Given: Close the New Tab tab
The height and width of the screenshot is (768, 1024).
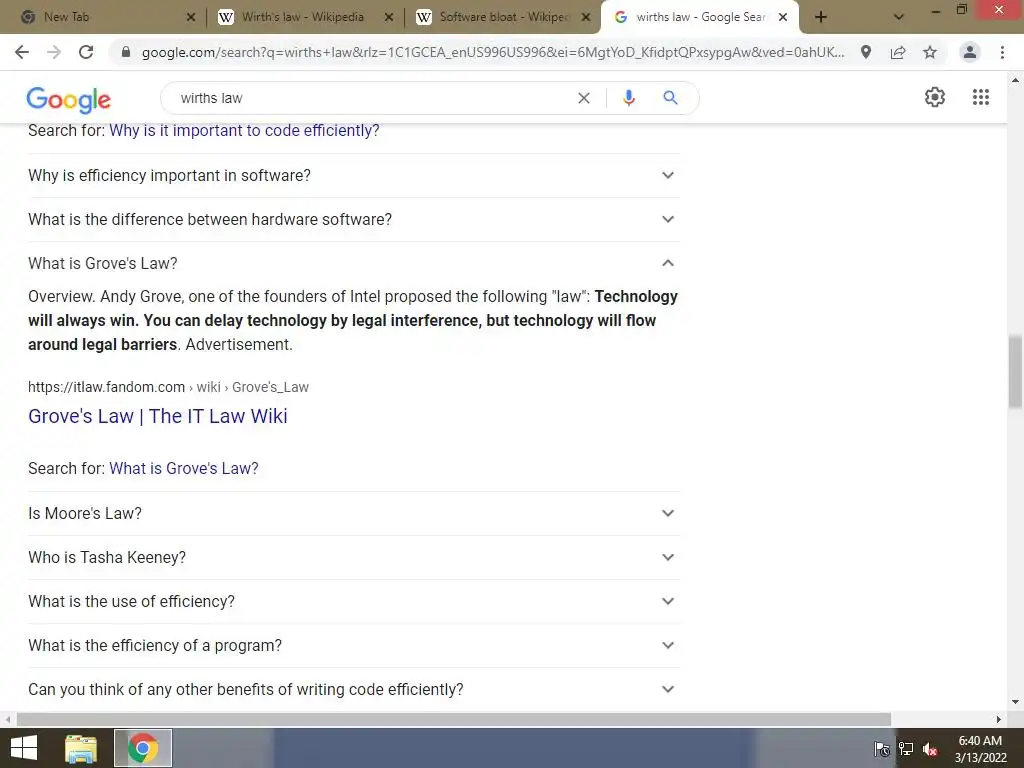Looking at the screenshot, I should click(x=191, y=17).
